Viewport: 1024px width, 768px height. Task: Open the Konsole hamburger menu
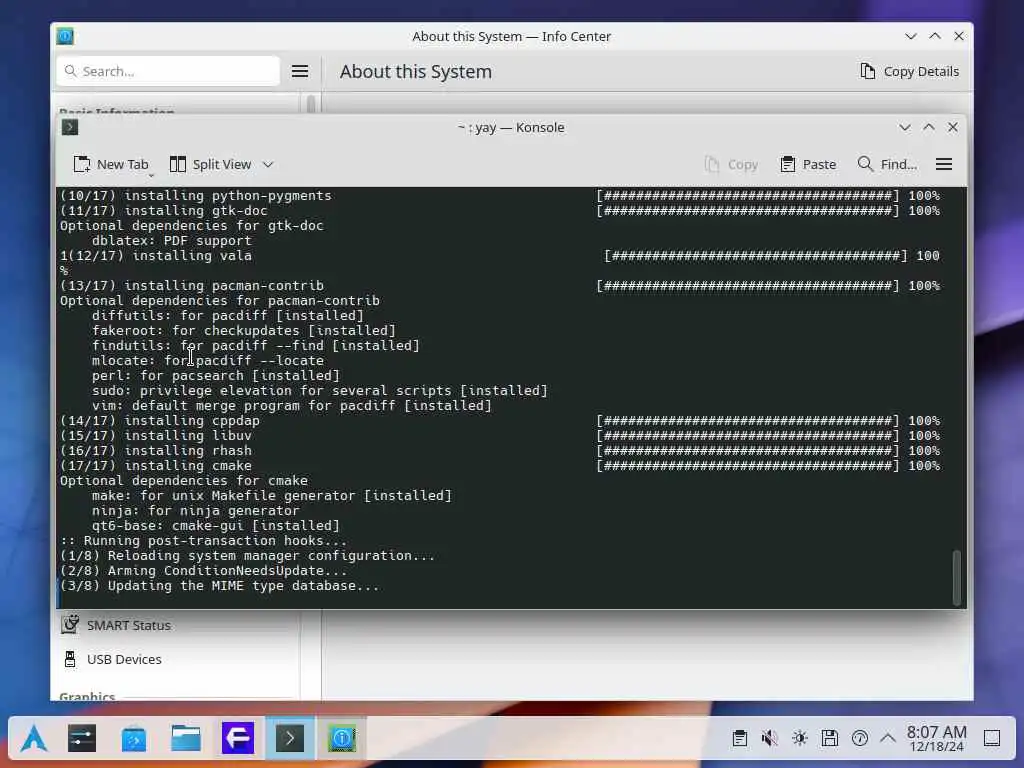pos(944,165)
